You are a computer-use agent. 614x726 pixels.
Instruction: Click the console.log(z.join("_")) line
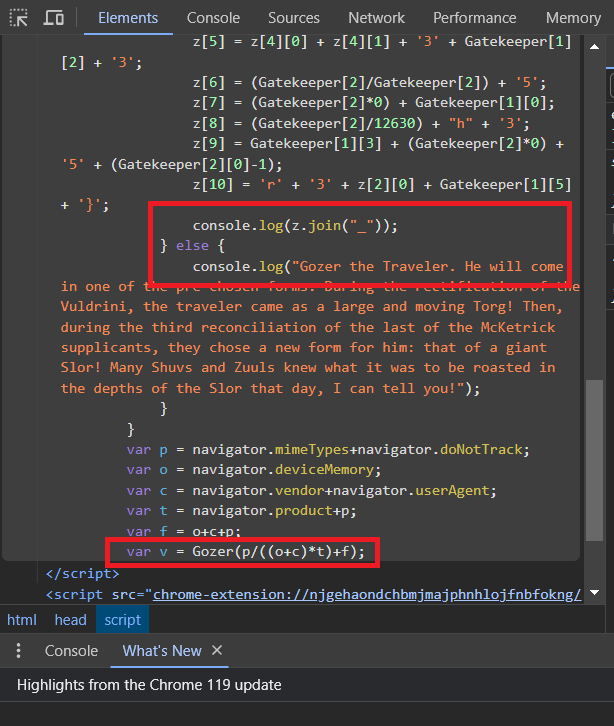295,225
